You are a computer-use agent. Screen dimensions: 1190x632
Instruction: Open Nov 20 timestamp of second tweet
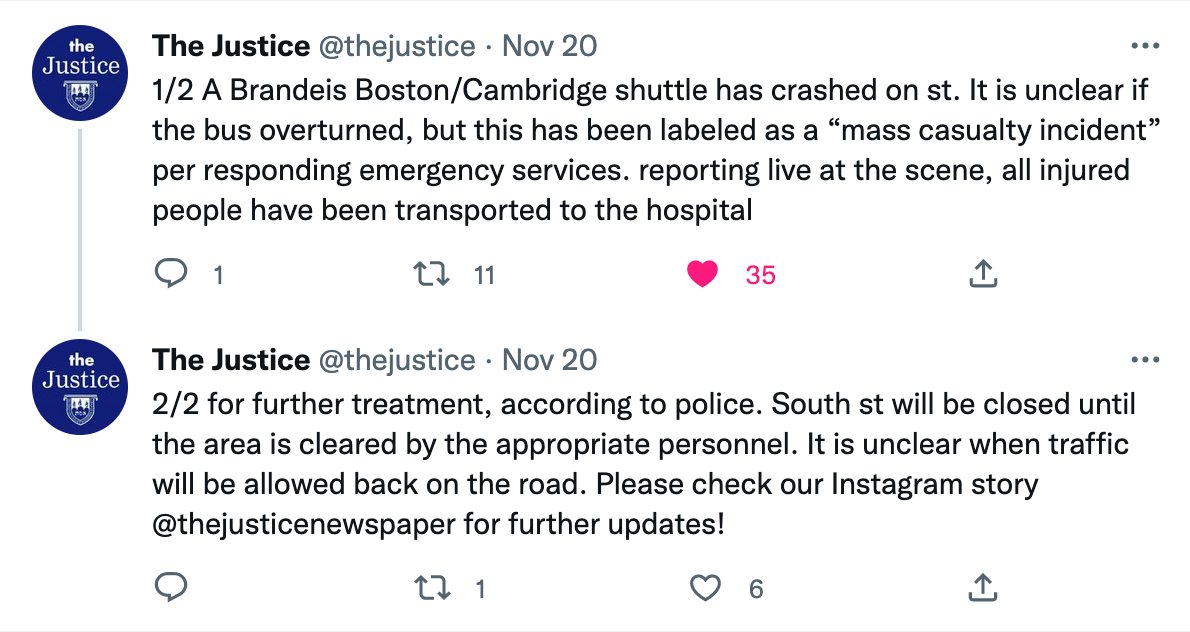pyautogui.click(x=549, y=360)
